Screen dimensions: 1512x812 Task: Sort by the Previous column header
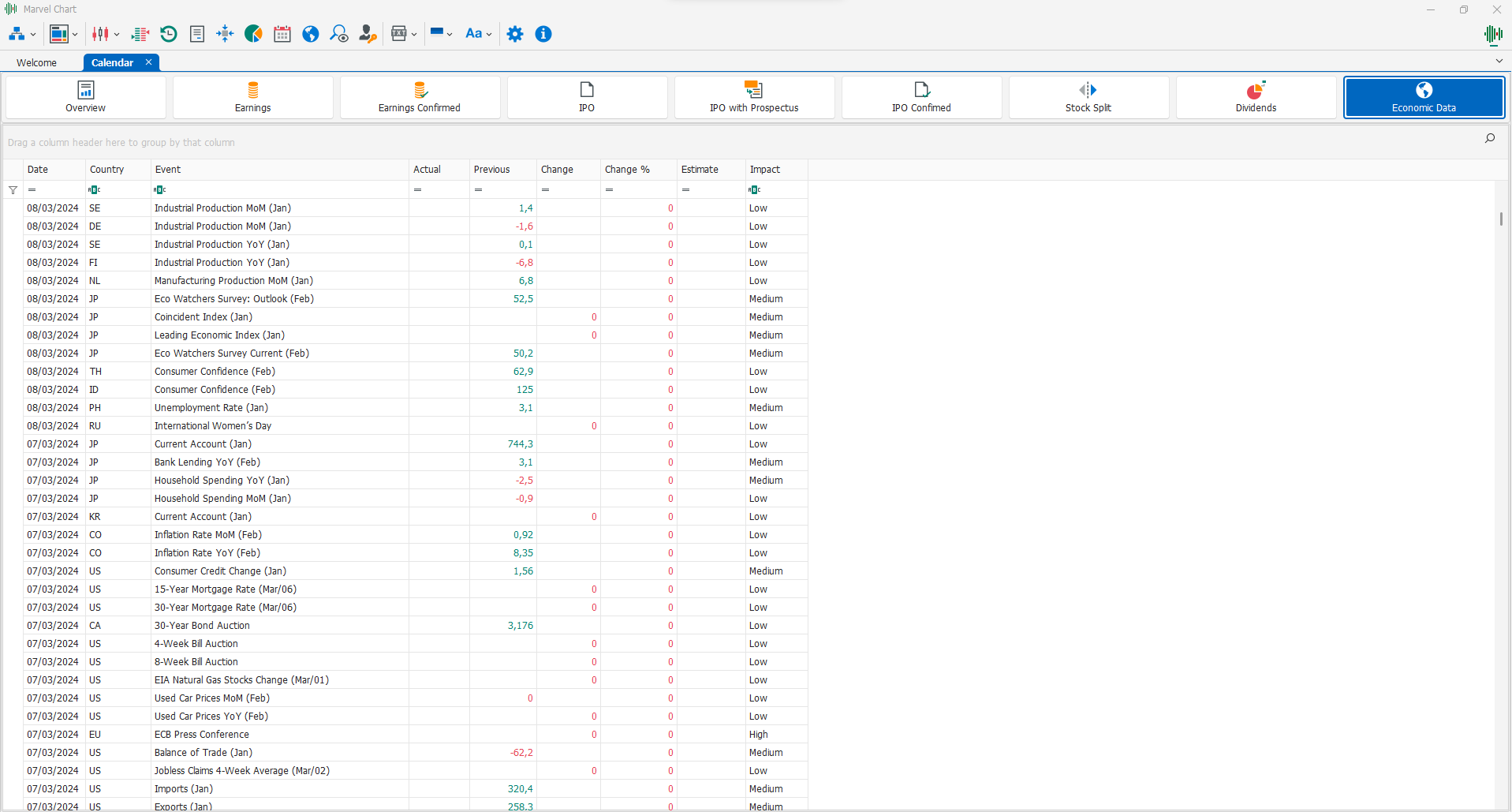[x=503, y=170]
